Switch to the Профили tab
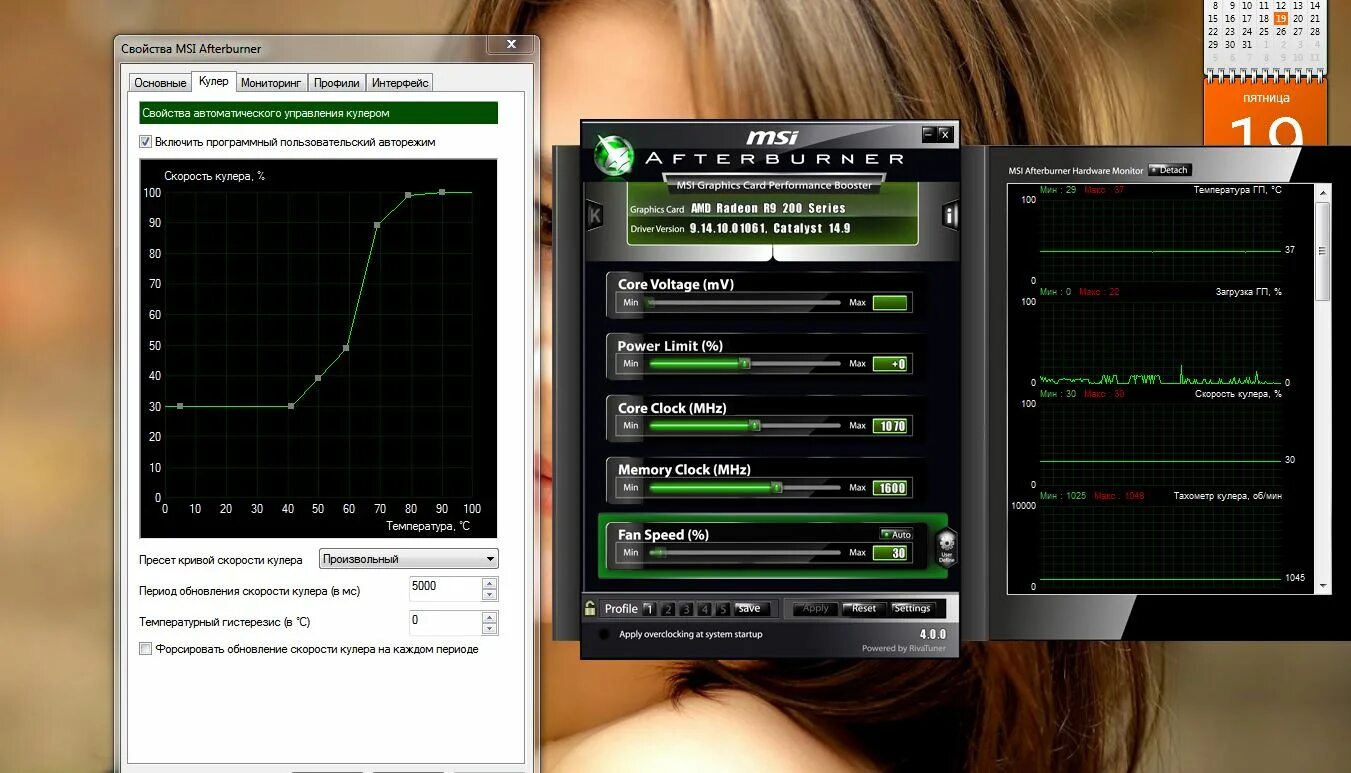The width and height of the screenshot is (1351, 773). tap(336, 83)
